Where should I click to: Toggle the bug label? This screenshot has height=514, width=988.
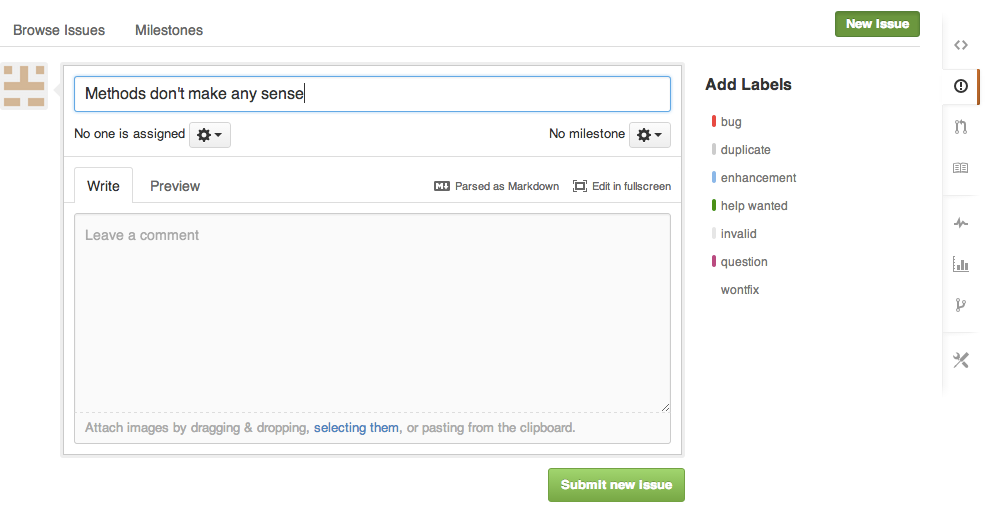tap(731, 122)
